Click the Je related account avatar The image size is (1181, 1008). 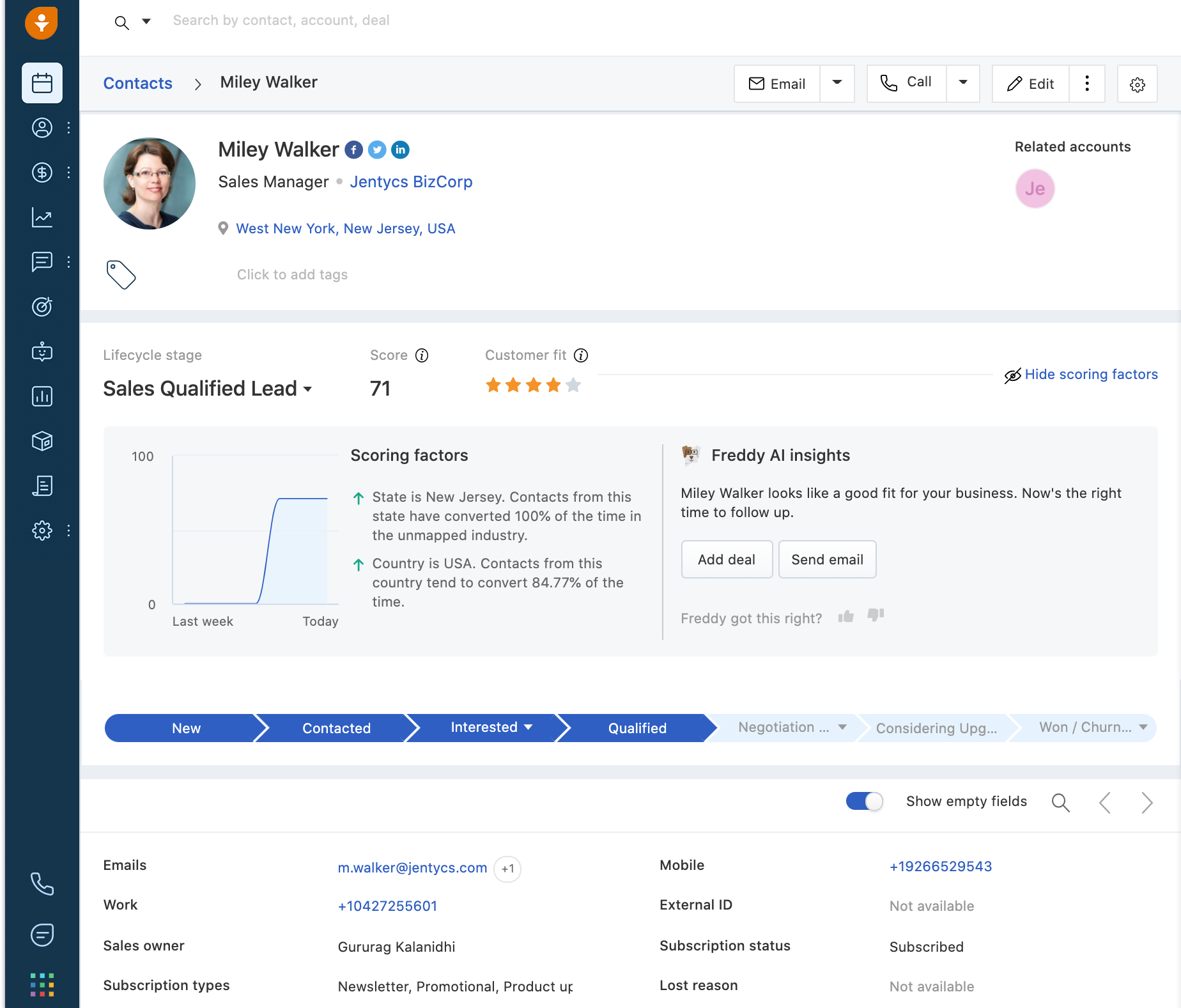[1035, 189]
